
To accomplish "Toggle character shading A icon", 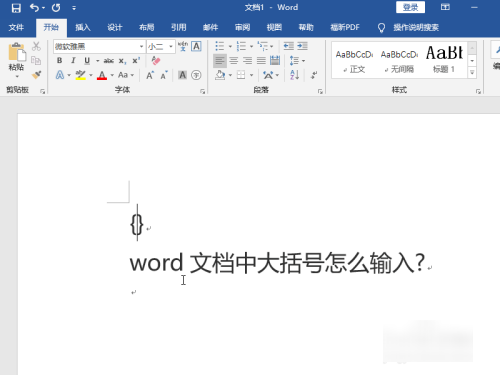I will point(182,75).
